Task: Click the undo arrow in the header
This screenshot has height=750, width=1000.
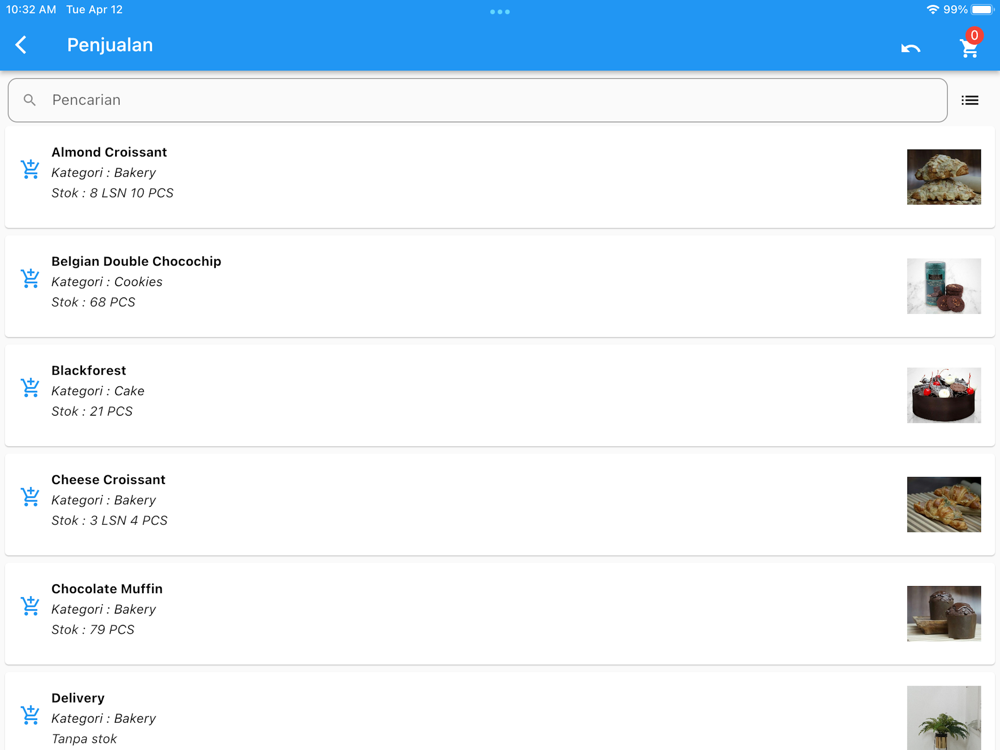Action: tap(910, 48)
